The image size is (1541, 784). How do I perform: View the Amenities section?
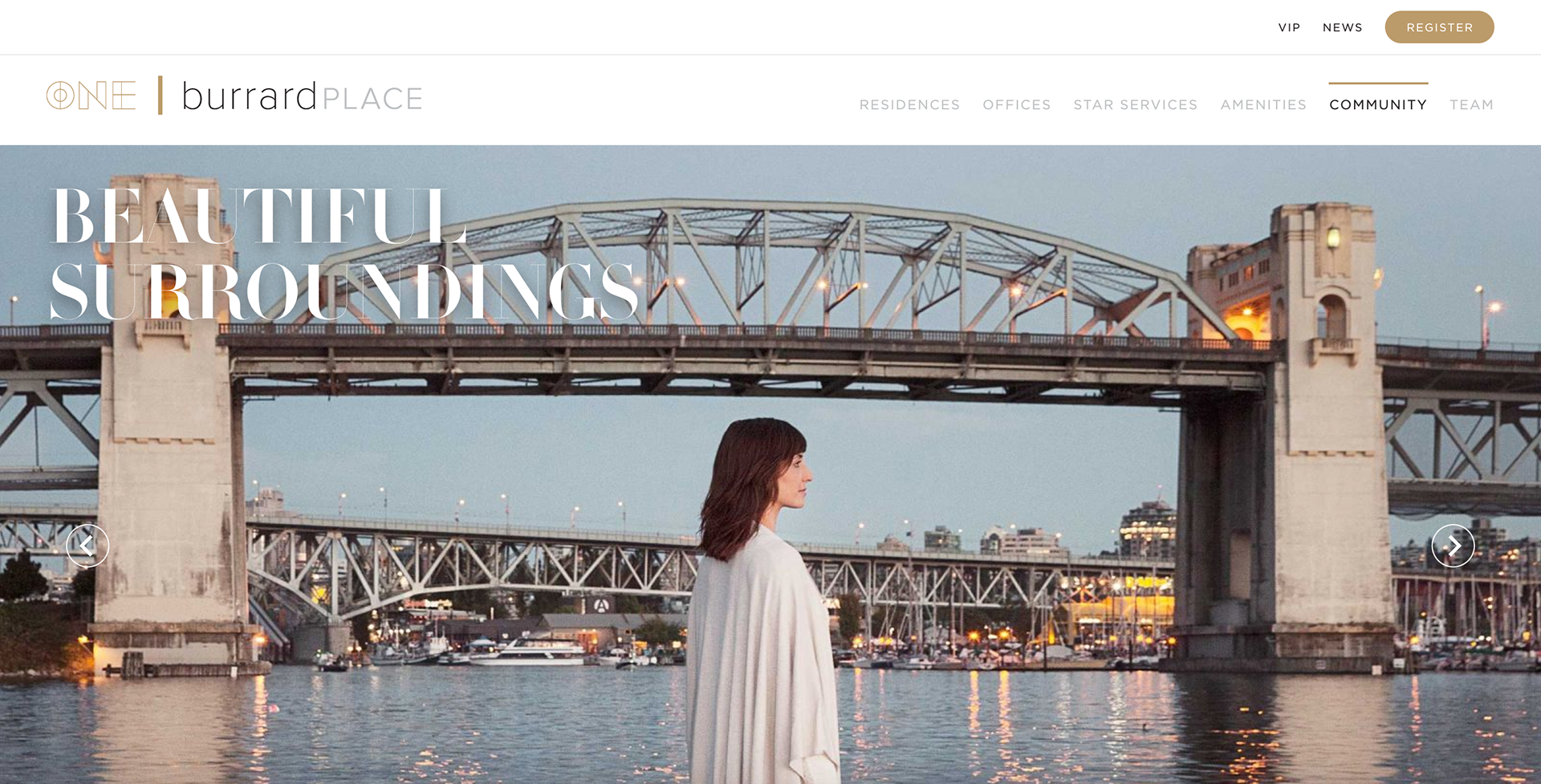click(x=1263, y=105)
